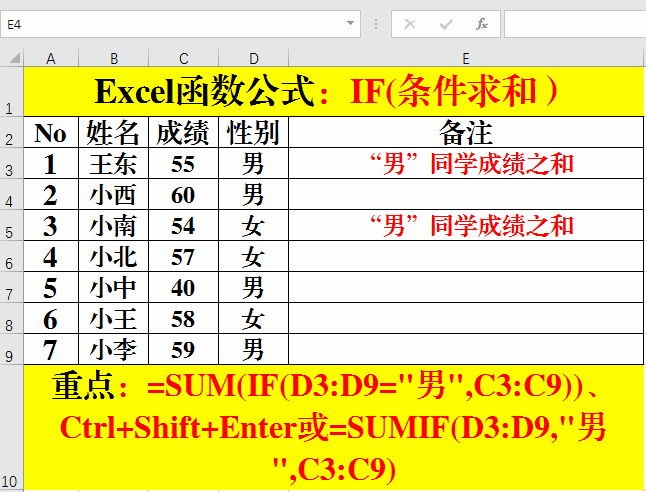Screen dimensions: 646x492
Task: Click the '姓名' header cell
Action: pos(114,132)
